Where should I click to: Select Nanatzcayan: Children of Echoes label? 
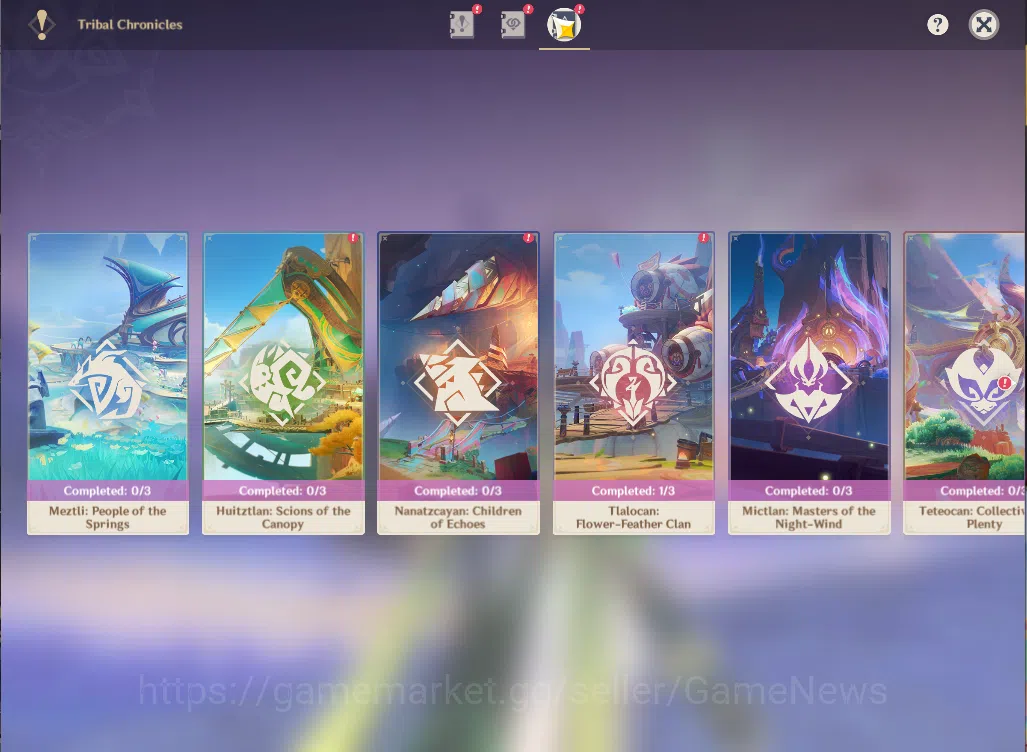(x=458, y=517)
